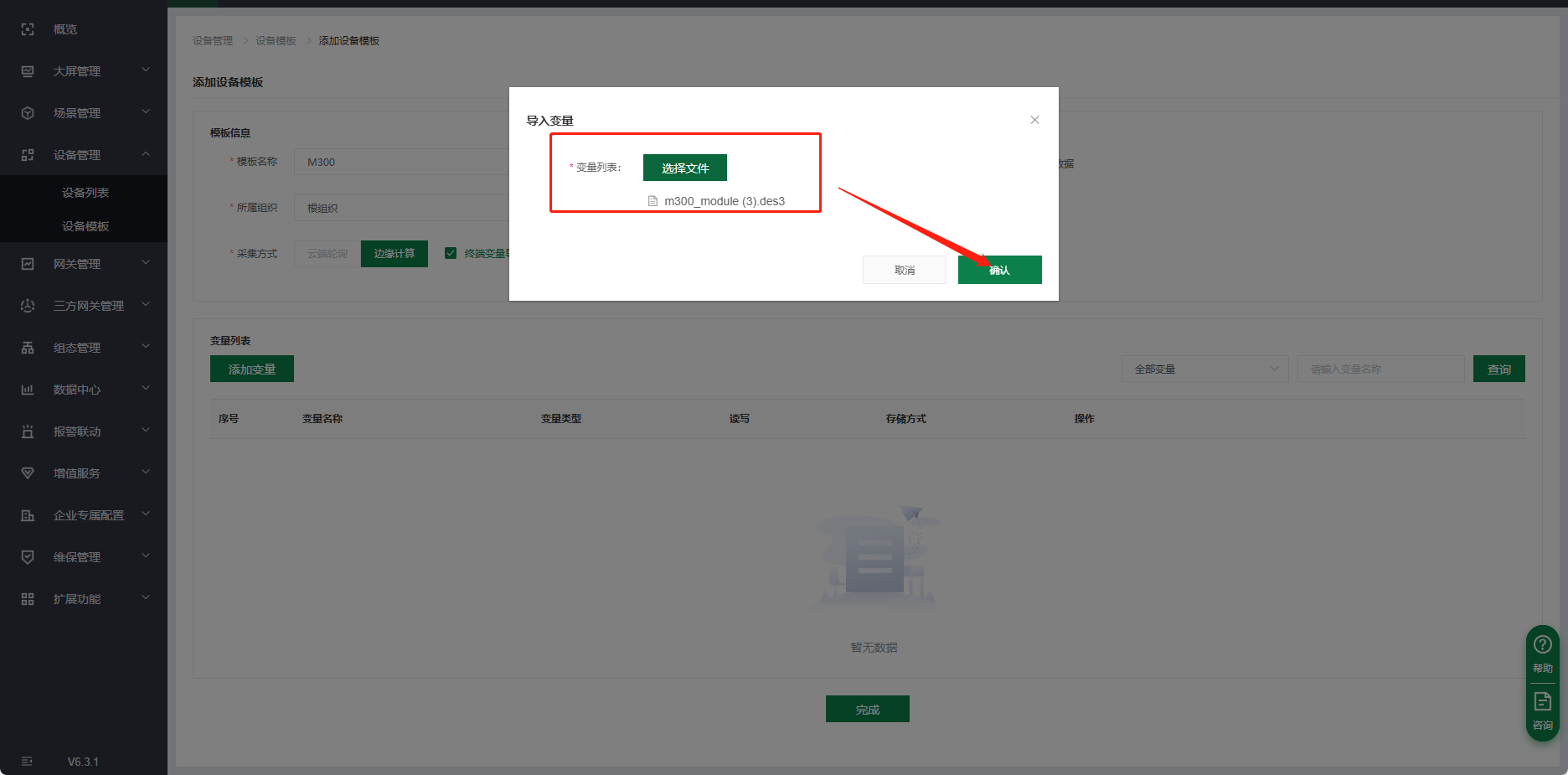The image size is (1568, 775).
Task: Click the 操作 column header
Action: click(x=1085, y=419)
